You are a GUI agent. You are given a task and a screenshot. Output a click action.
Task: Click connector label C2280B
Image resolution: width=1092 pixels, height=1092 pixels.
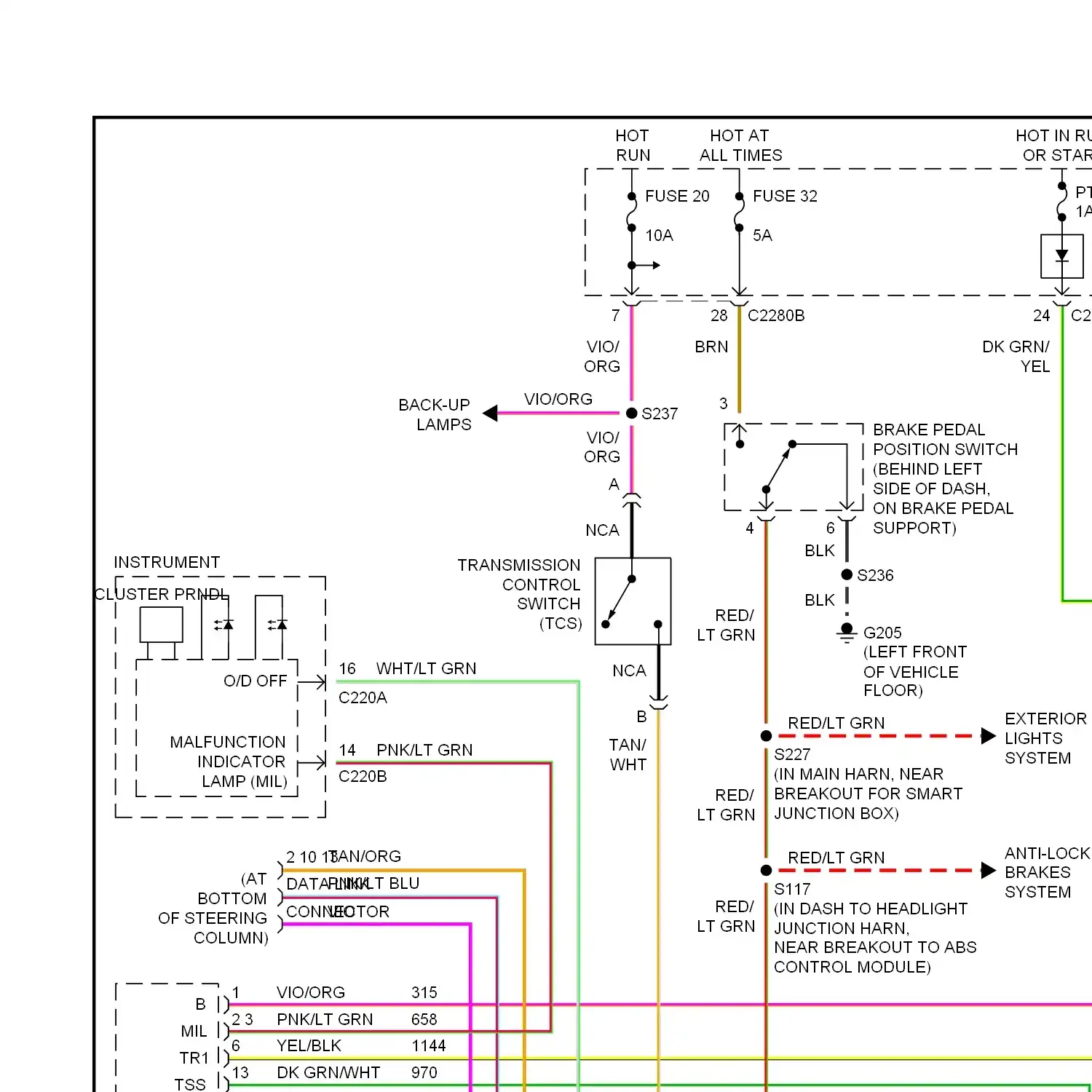776,315
